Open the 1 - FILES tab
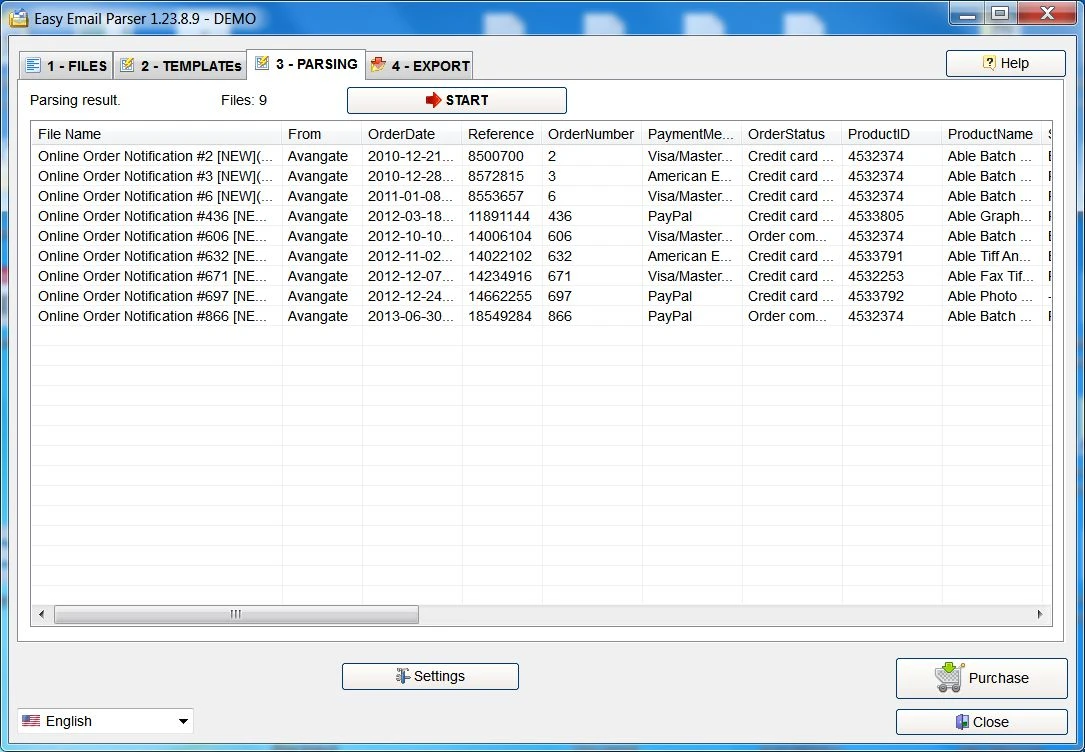 66,66
